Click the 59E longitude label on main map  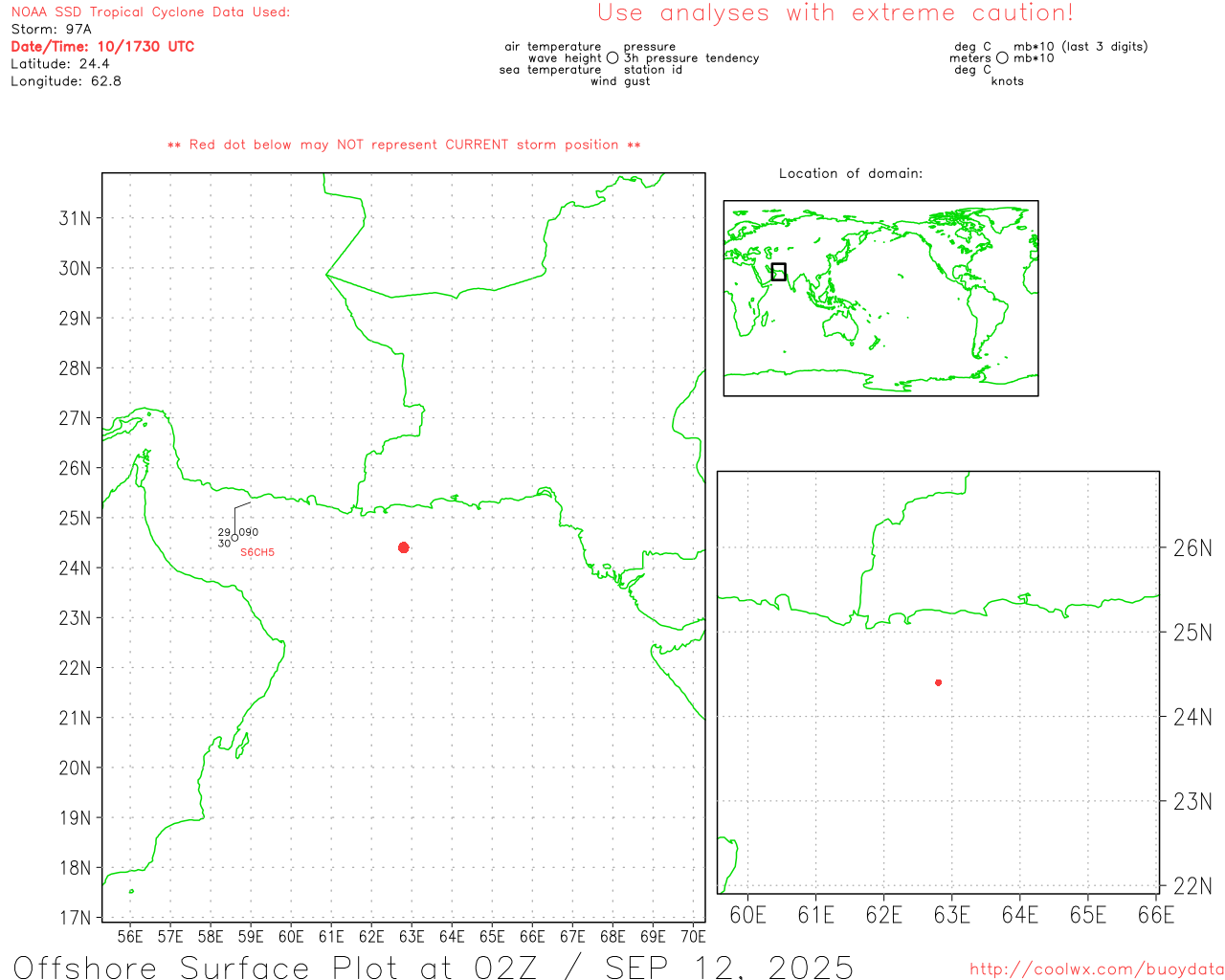tap(251, 937)
